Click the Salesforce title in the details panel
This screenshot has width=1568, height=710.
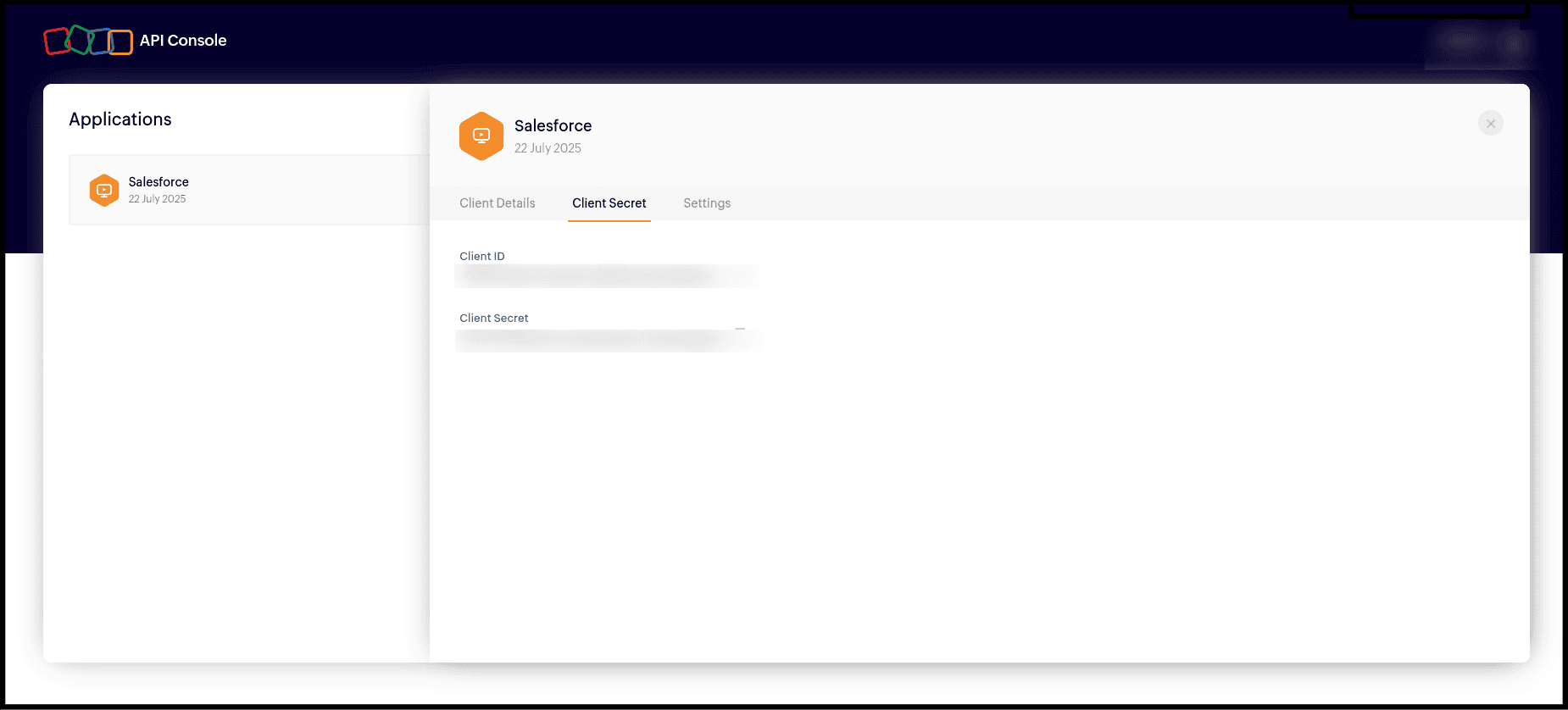click(553, 125)
